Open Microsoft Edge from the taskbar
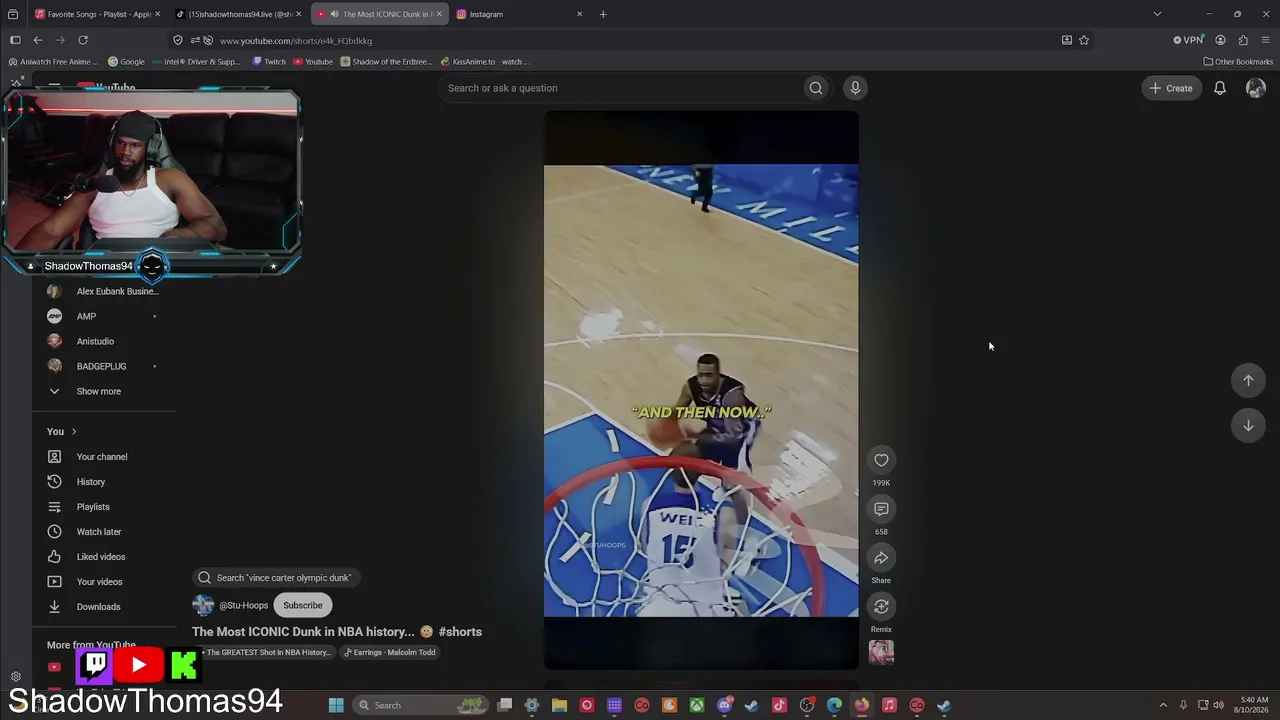1280x720 pixels. pyautogui.click(x=834, y=705)
